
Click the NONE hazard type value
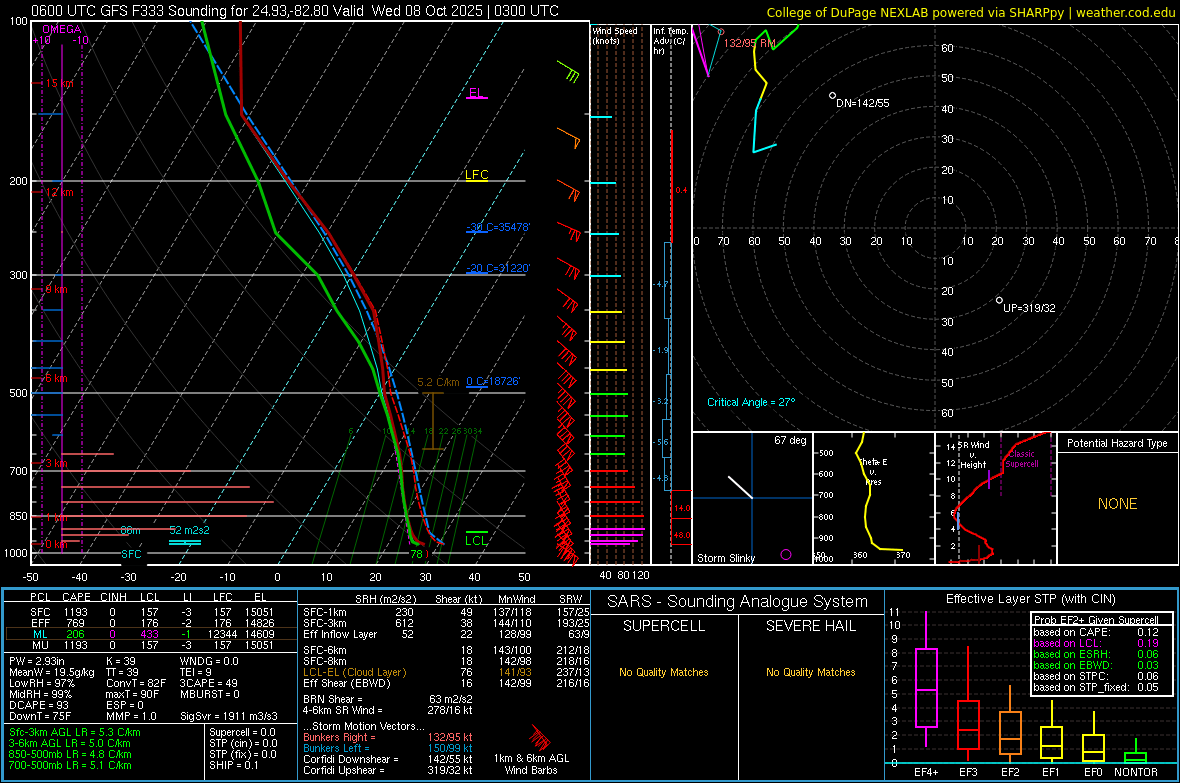pyautogui.click(x=1117, y=504)
